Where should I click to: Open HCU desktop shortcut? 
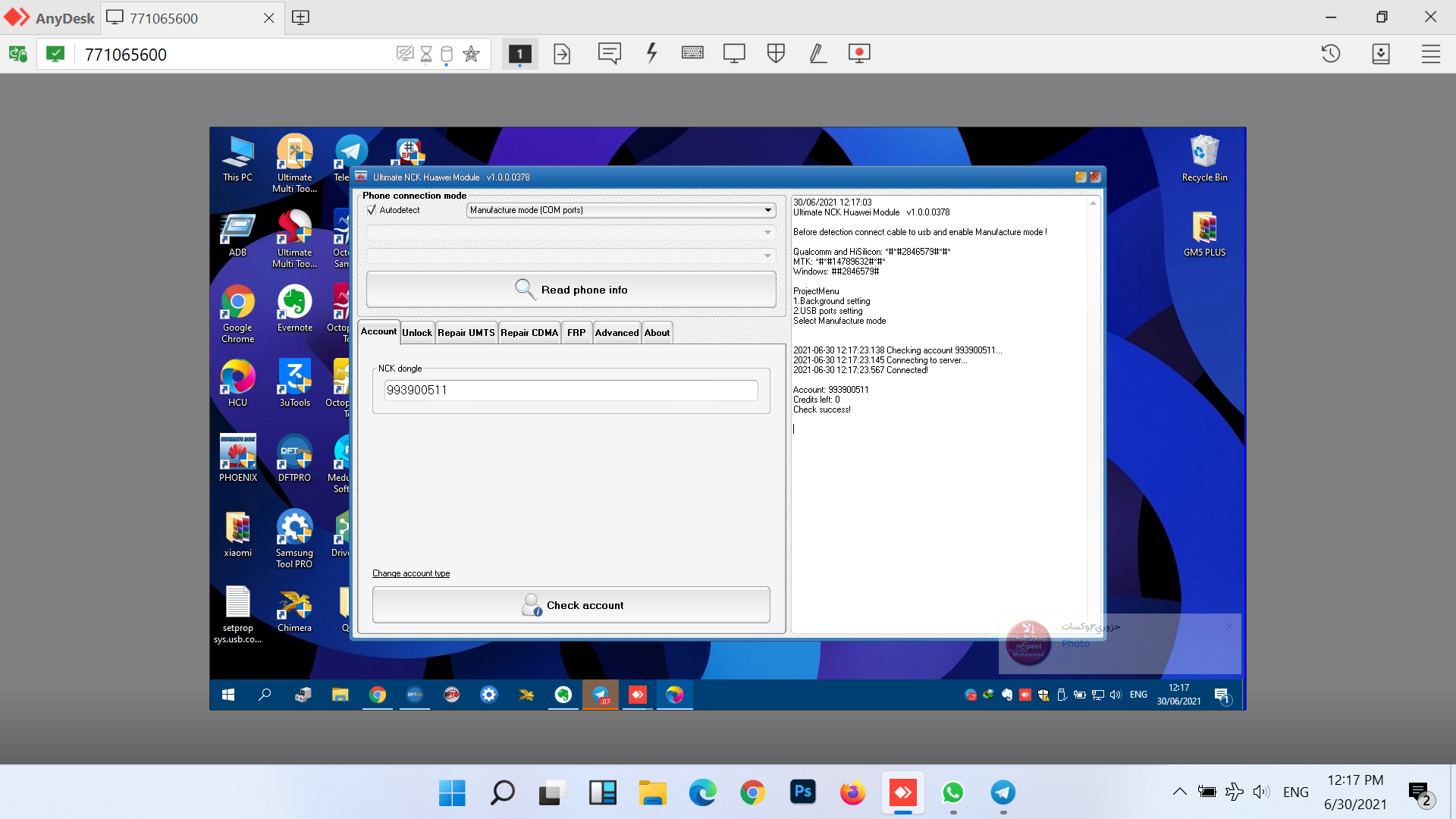[x=237, y=384]
